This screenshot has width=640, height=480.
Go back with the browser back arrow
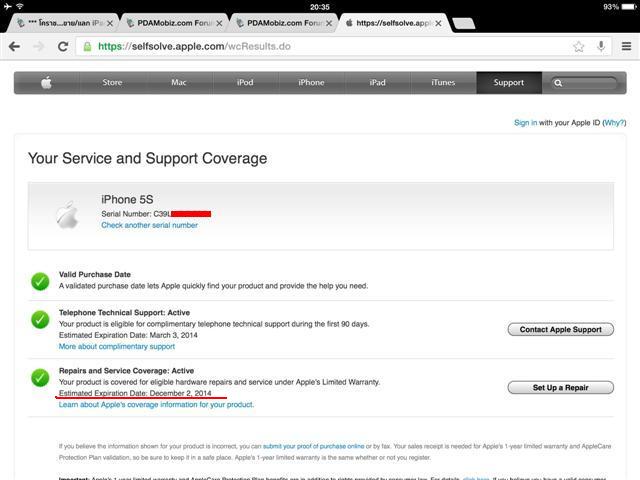pos(14,47)
